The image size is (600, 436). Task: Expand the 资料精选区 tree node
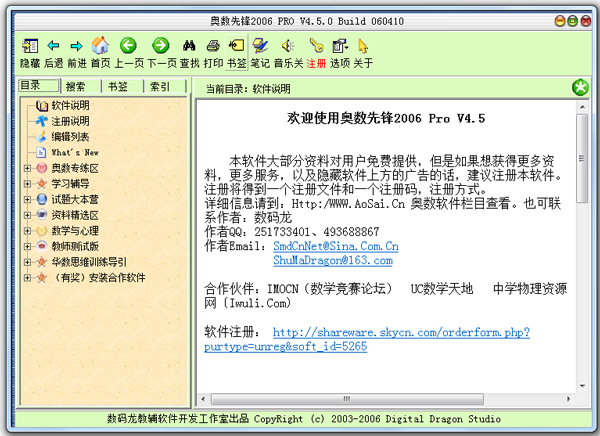pyautogui.click(x=27, y=215)
